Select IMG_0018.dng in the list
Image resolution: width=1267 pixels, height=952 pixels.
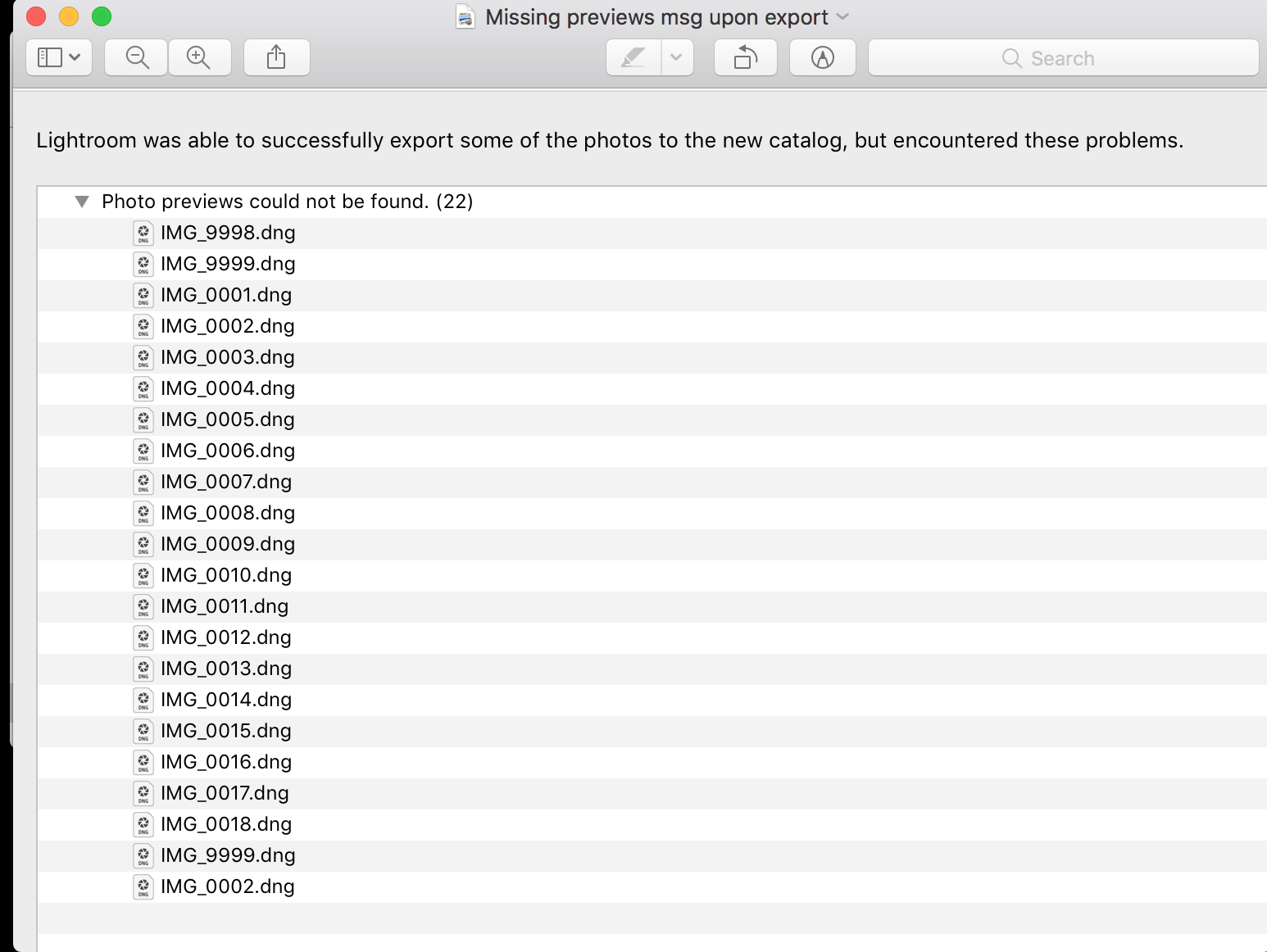[226, 824]
